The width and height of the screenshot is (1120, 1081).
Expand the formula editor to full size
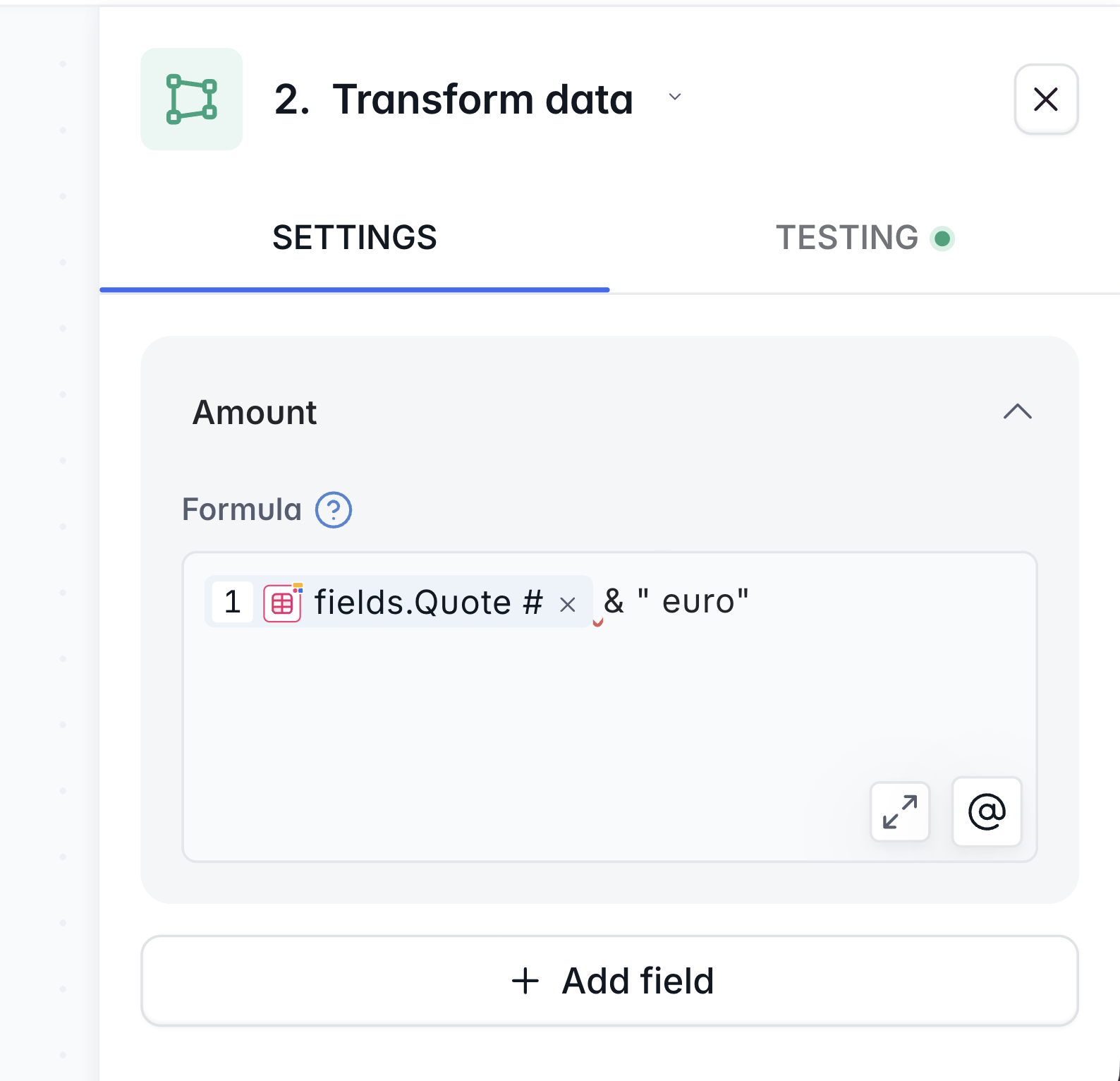point(900,811)
